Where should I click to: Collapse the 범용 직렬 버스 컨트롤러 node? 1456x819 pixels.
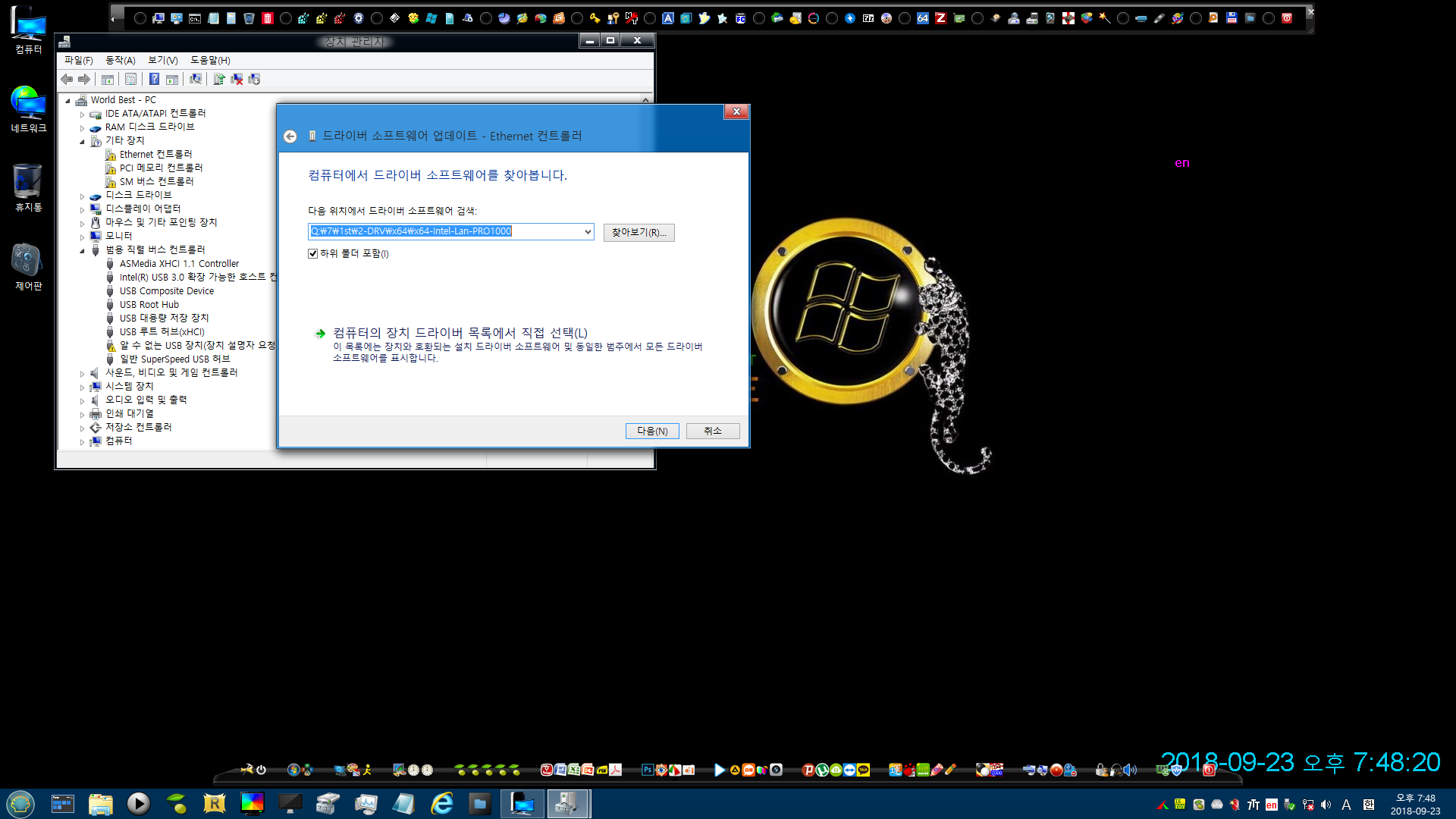83,250
